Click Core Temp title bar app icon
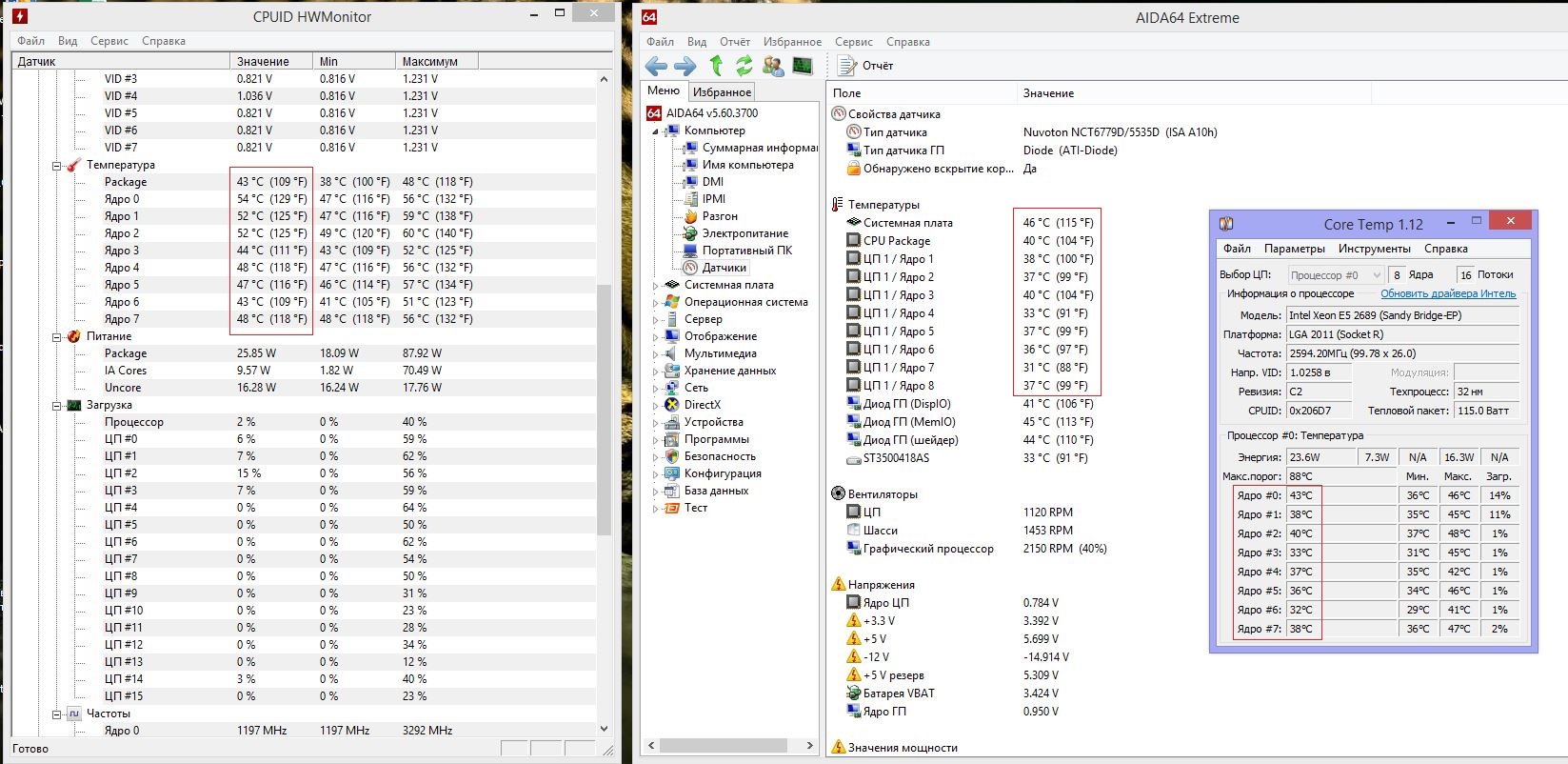 [1226, 224]
